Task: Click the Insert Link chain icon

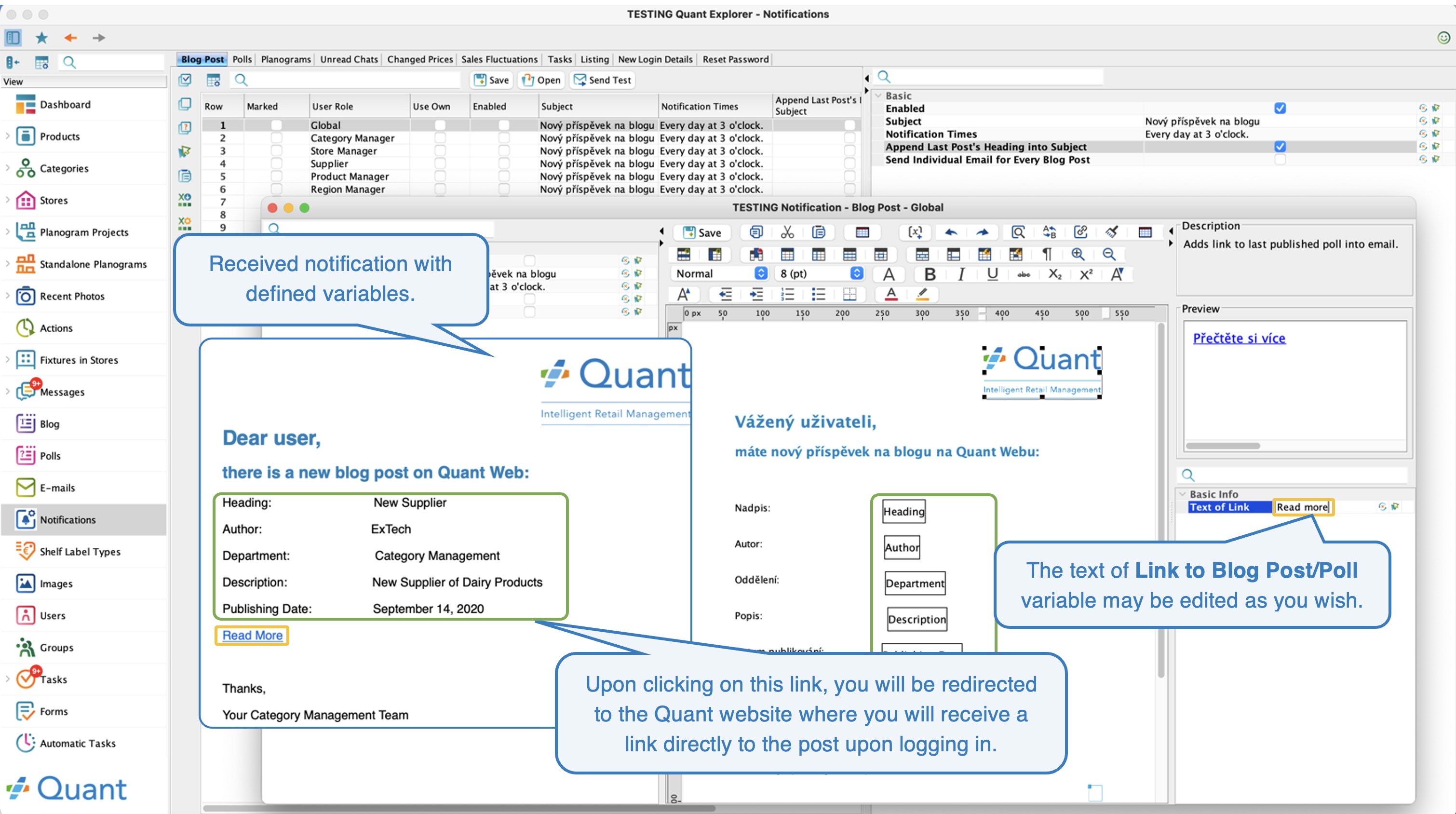Action: click(1080, 232)
